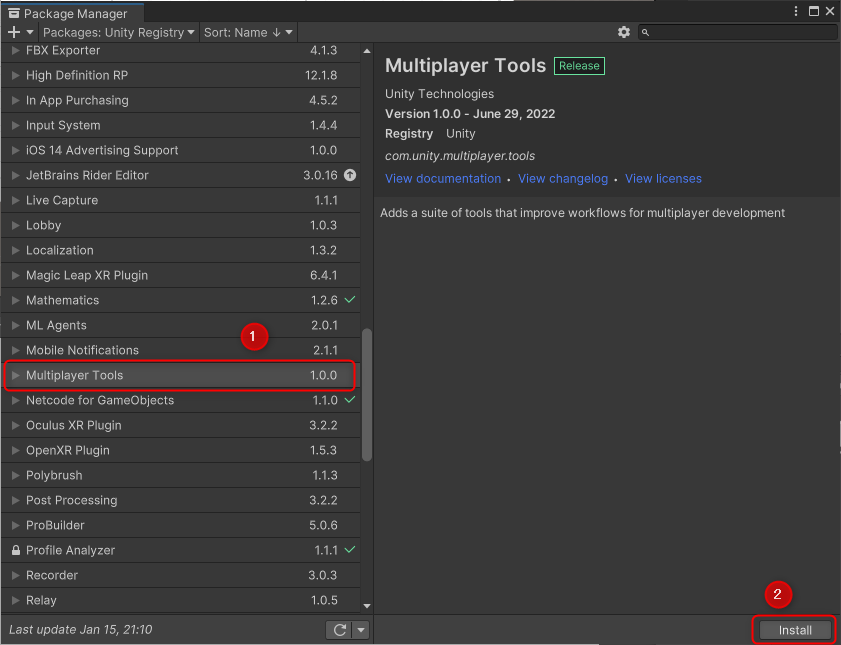Expand the Multiplayer Tools package entry
The image size is (841, 645).
pos(14,375)
